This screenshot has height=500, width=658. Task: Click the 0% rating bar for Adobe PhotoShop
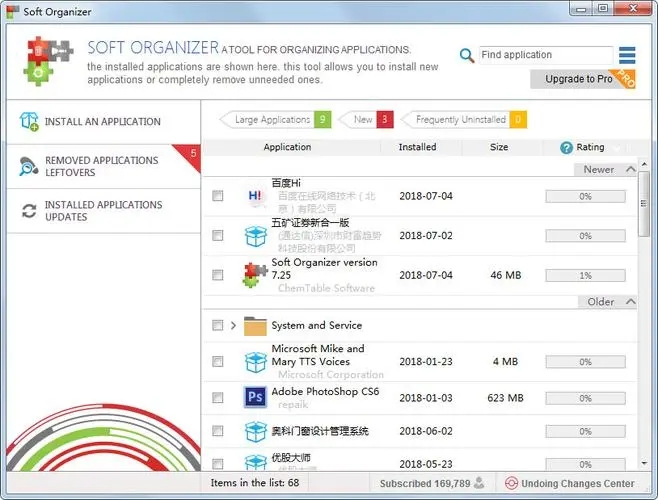pyautogui.click(x=585, y=398)
